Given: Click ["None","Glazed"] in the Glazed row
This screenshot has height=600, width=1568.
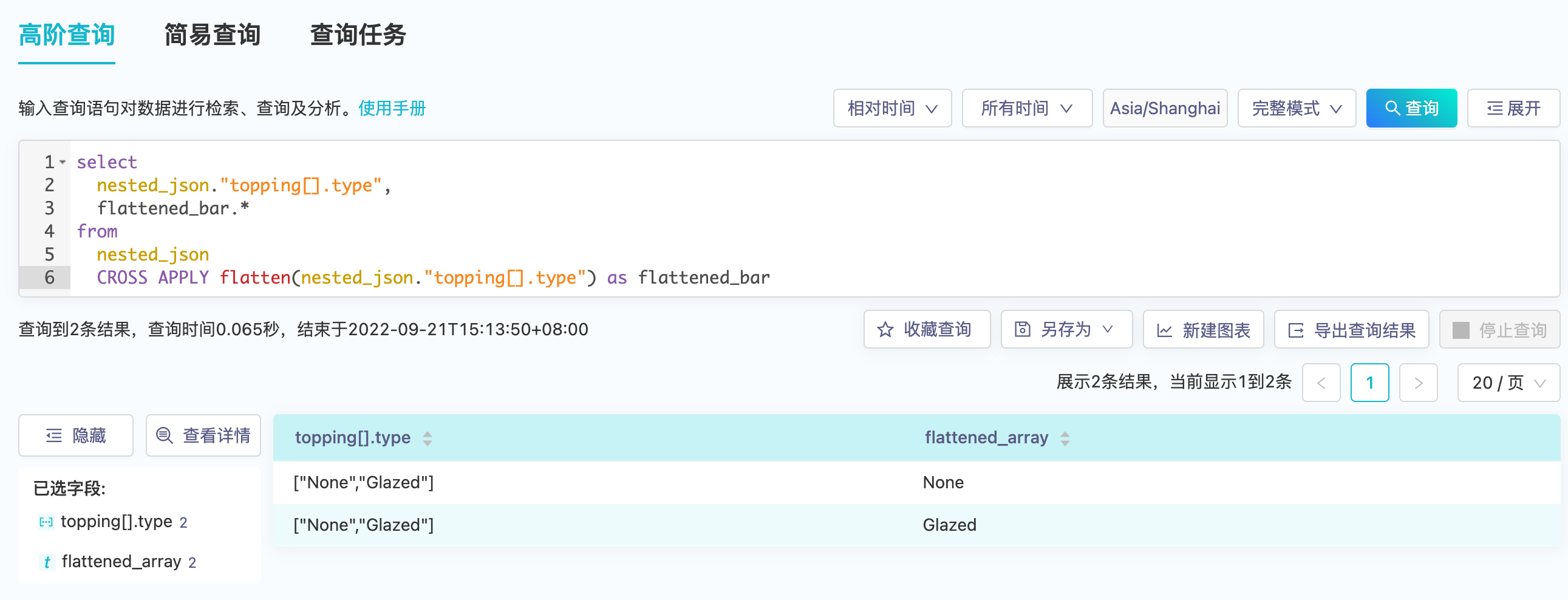Looking at the screenshot, I should pos(363,525).
